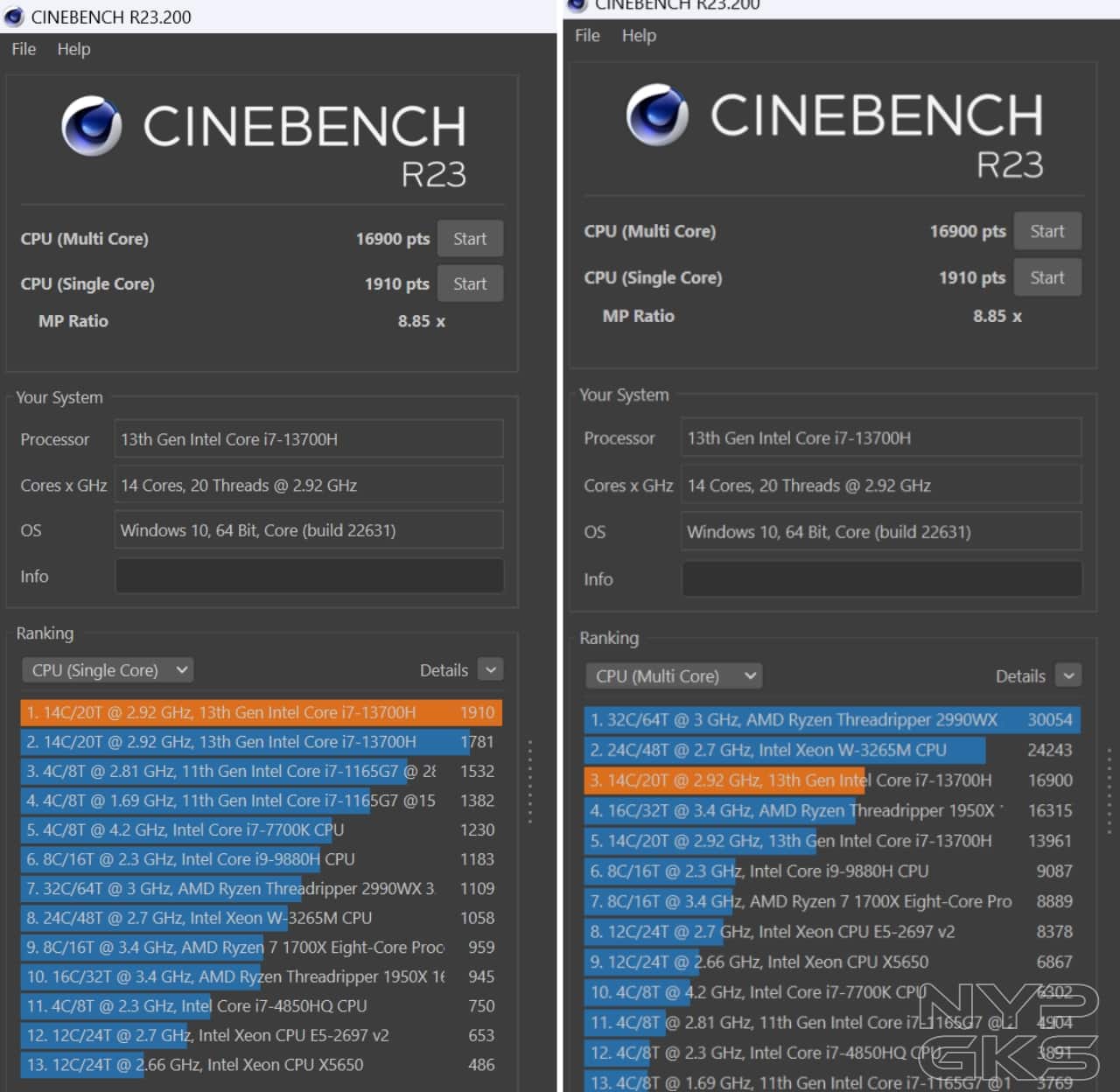1120x1092 pixels.
Task: Start the CPU (Single Core) test in left window
Action: point(470,283)
